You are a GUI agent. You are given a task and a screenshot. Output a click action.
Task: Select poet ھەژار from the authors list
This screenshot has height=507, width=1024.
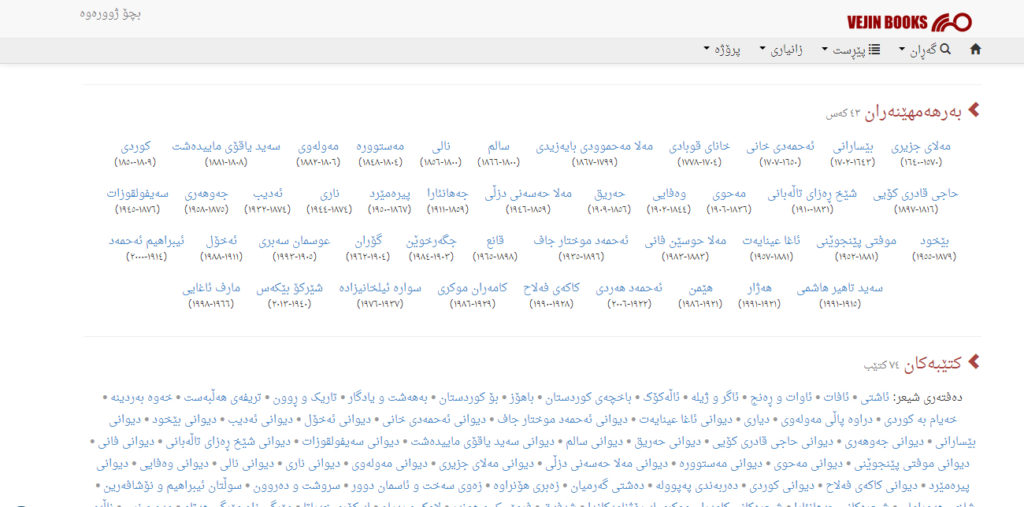[x=758, y=288]
